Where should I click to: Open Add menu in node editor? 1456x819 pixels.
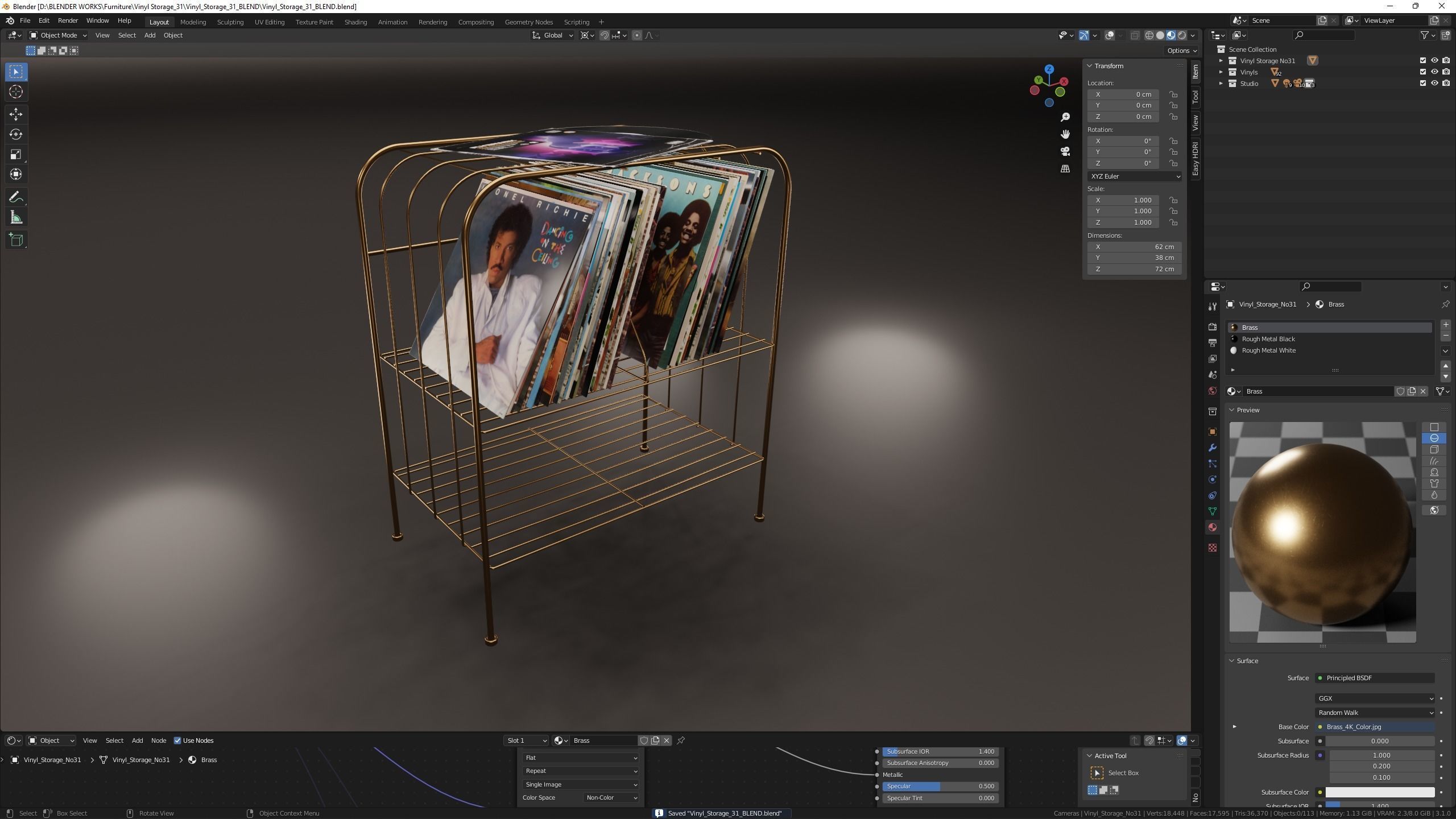point(137,741)
